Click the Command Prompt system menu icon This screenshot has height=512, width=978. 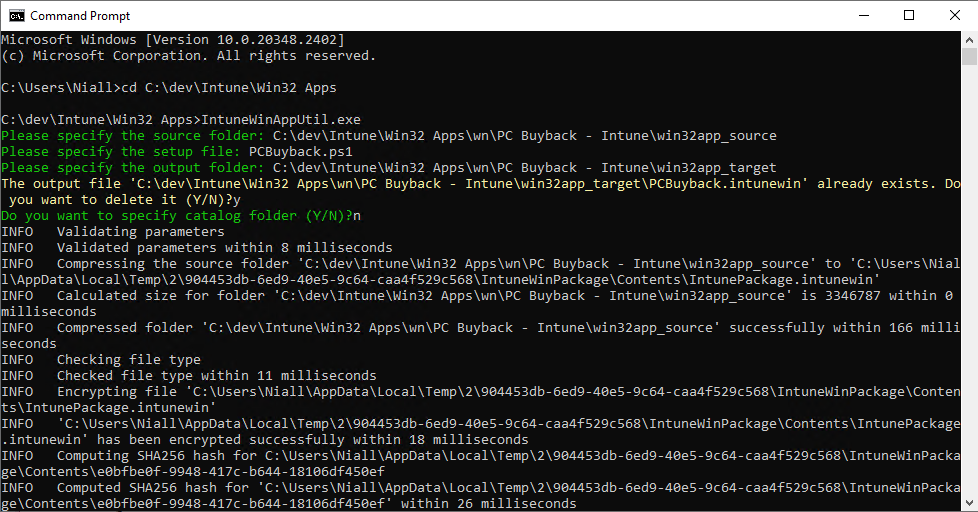click(x=16, y=16)
